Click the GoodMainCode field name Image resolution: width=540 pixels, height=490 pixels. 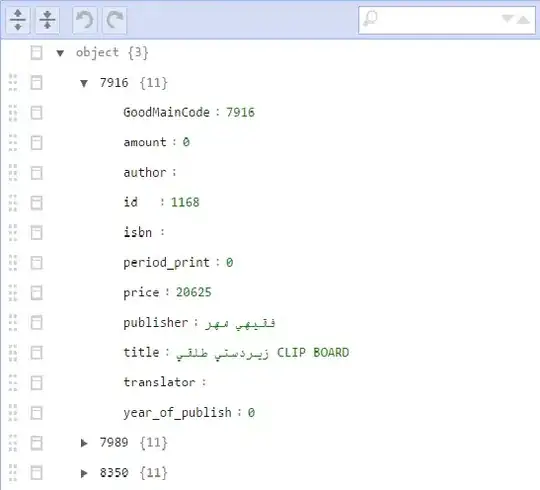click(166, 112)
